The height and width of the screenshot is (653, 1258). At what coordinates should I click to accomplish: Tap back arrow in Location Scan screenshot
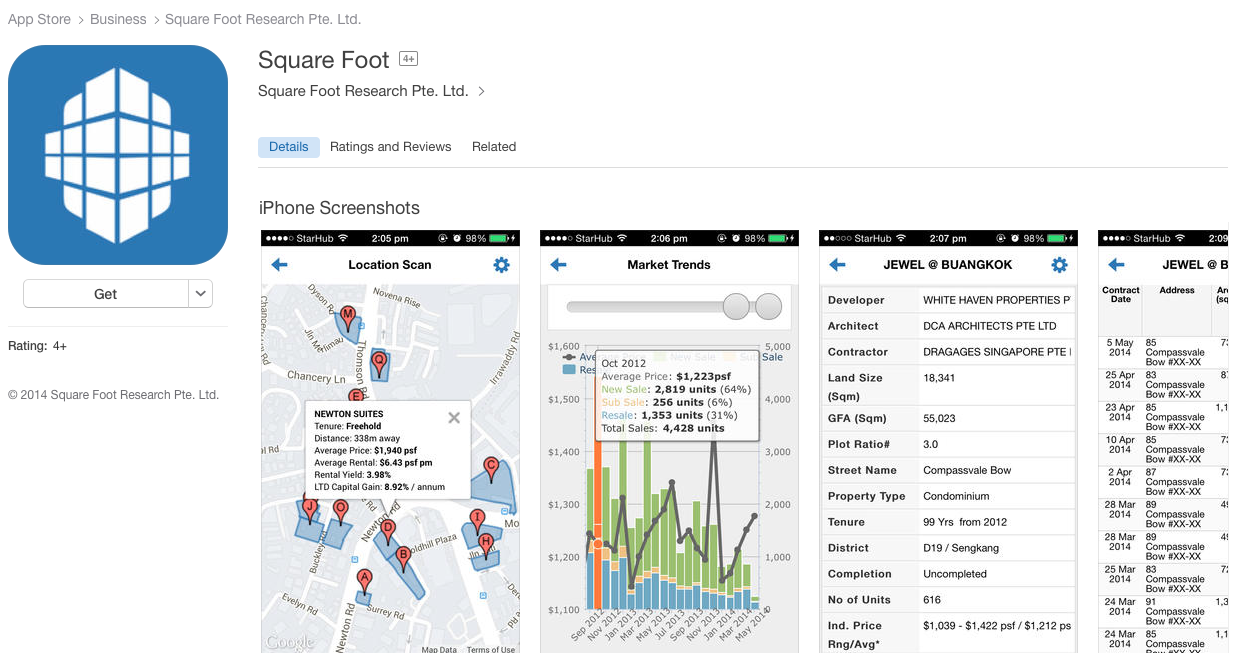pos(279,265)
